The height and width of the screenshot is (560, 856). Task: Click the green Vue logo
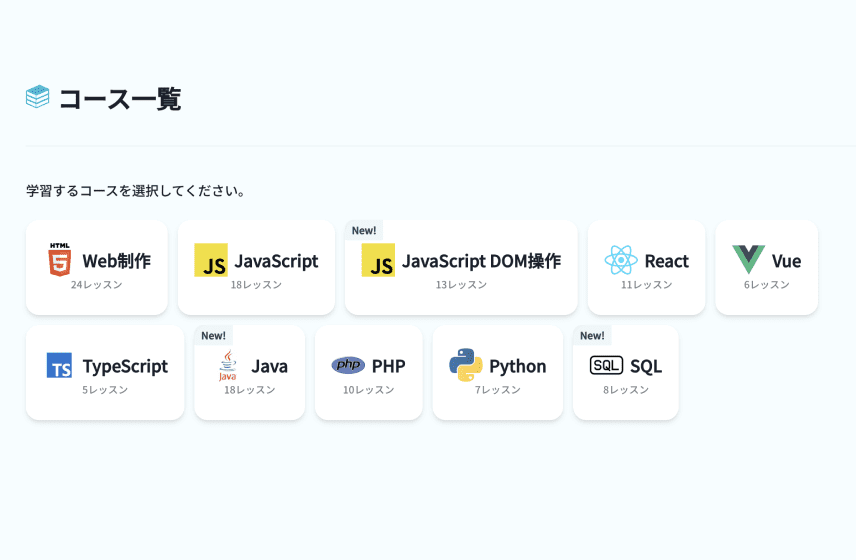[x=748, y=259]
